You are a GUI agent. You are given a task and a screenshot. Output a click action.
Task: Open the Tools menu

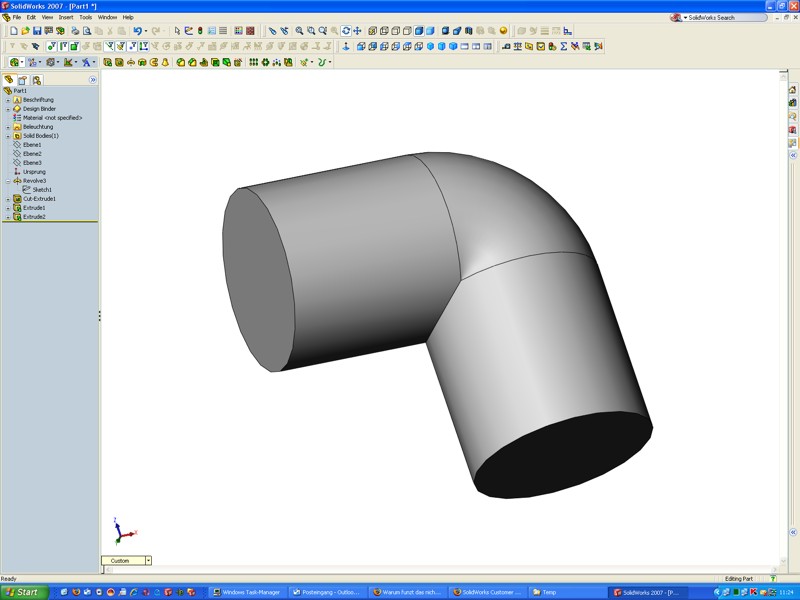[85, 17]
